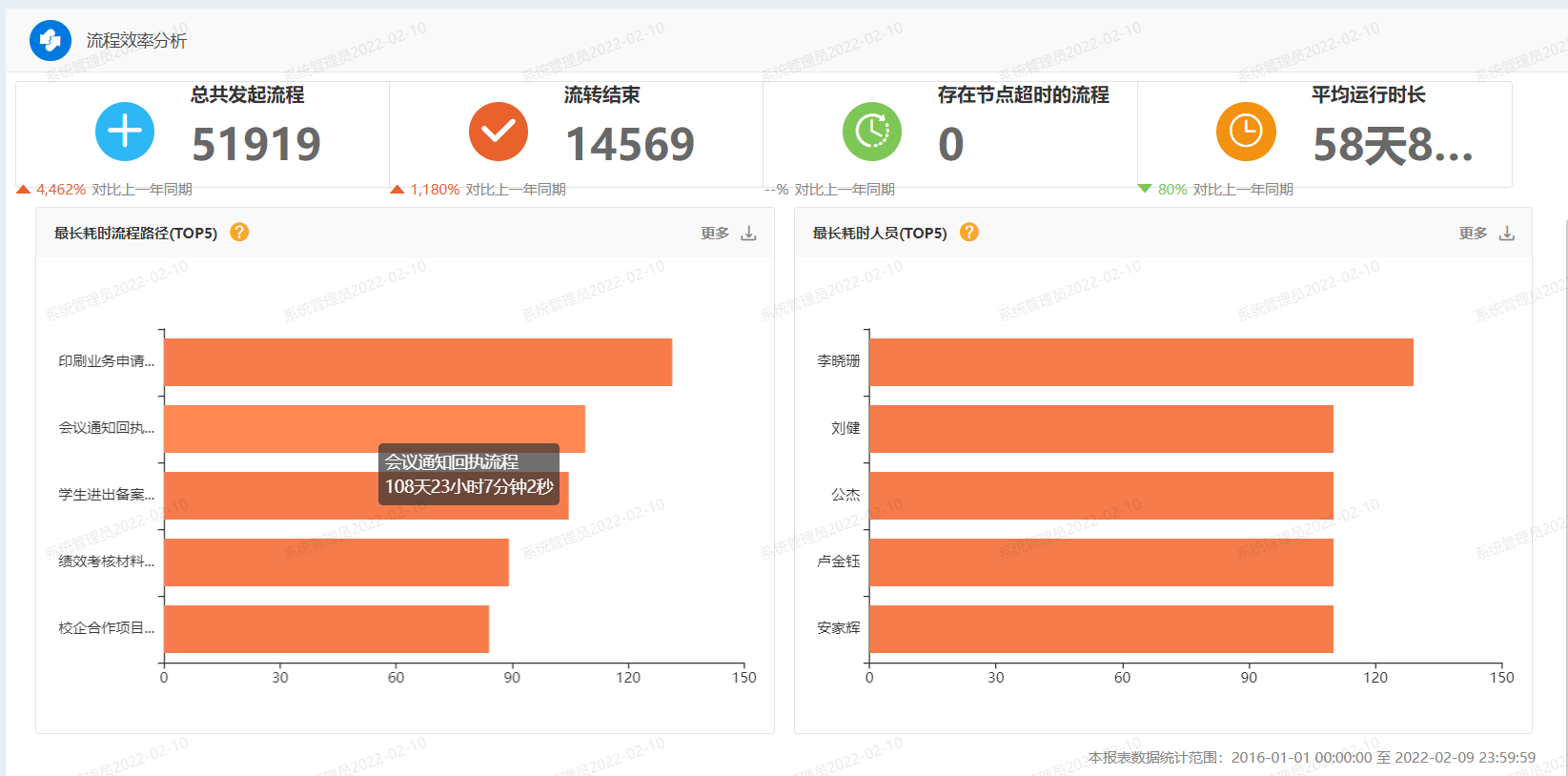This screenshot has height=776, width=1568.
Task: Download the 最长耗时流程路径 chart data
Action: tap(749, 234)
